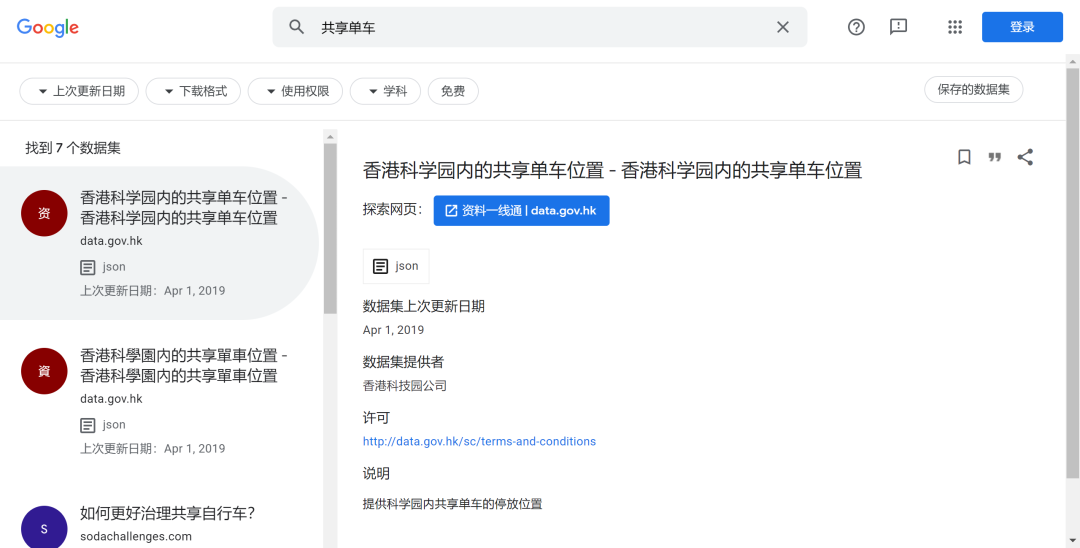The image size is (1080, 548).
Task: Click the maroon 資 avatar of second result
Action: [44, 371]
